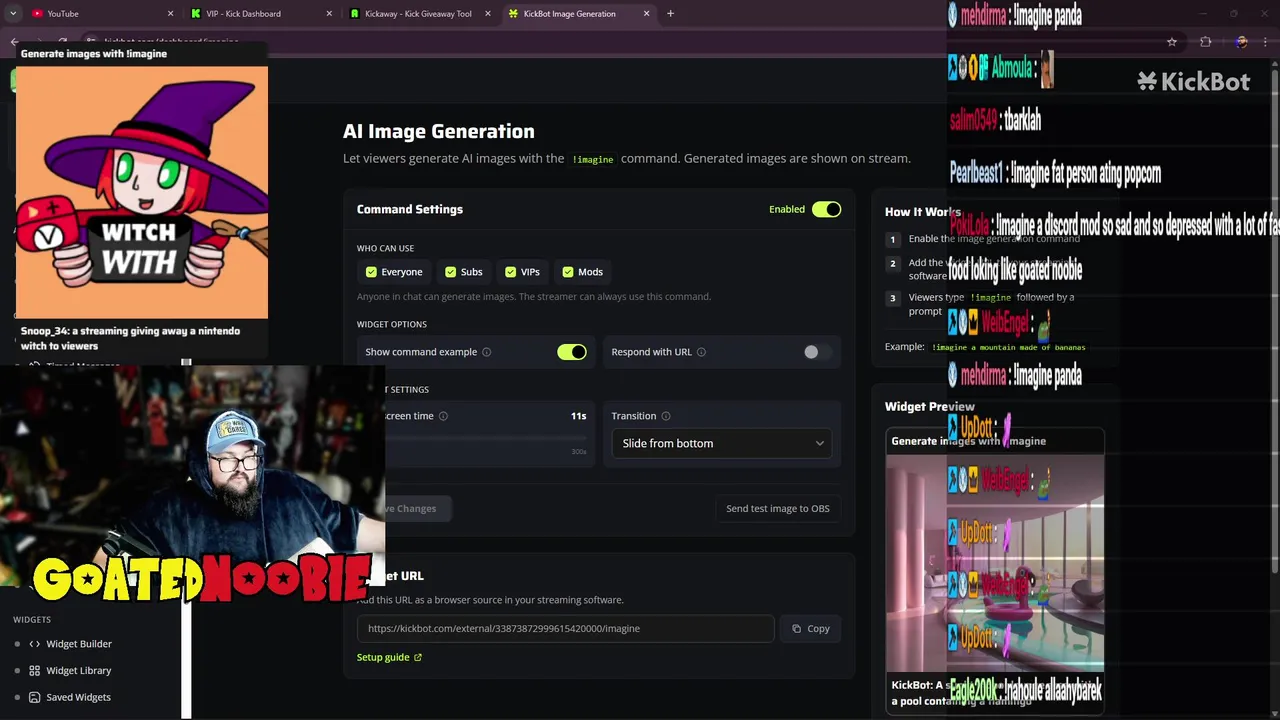Click the YouTube tab favicon
This screenshot has width=1280, height=720.
37,14
